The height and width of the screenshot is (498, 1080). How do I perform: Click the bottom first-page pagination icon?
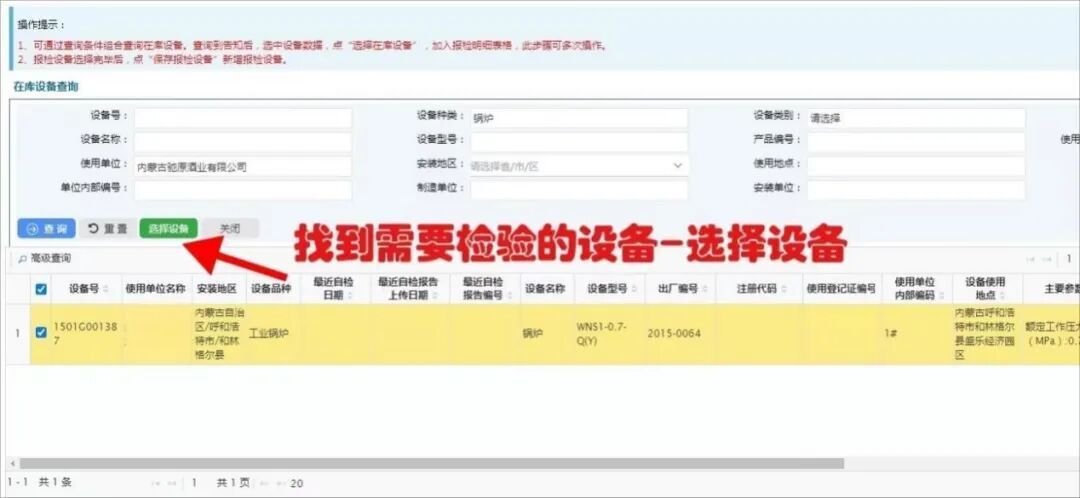pyautogui.click(x=156, y=484)
